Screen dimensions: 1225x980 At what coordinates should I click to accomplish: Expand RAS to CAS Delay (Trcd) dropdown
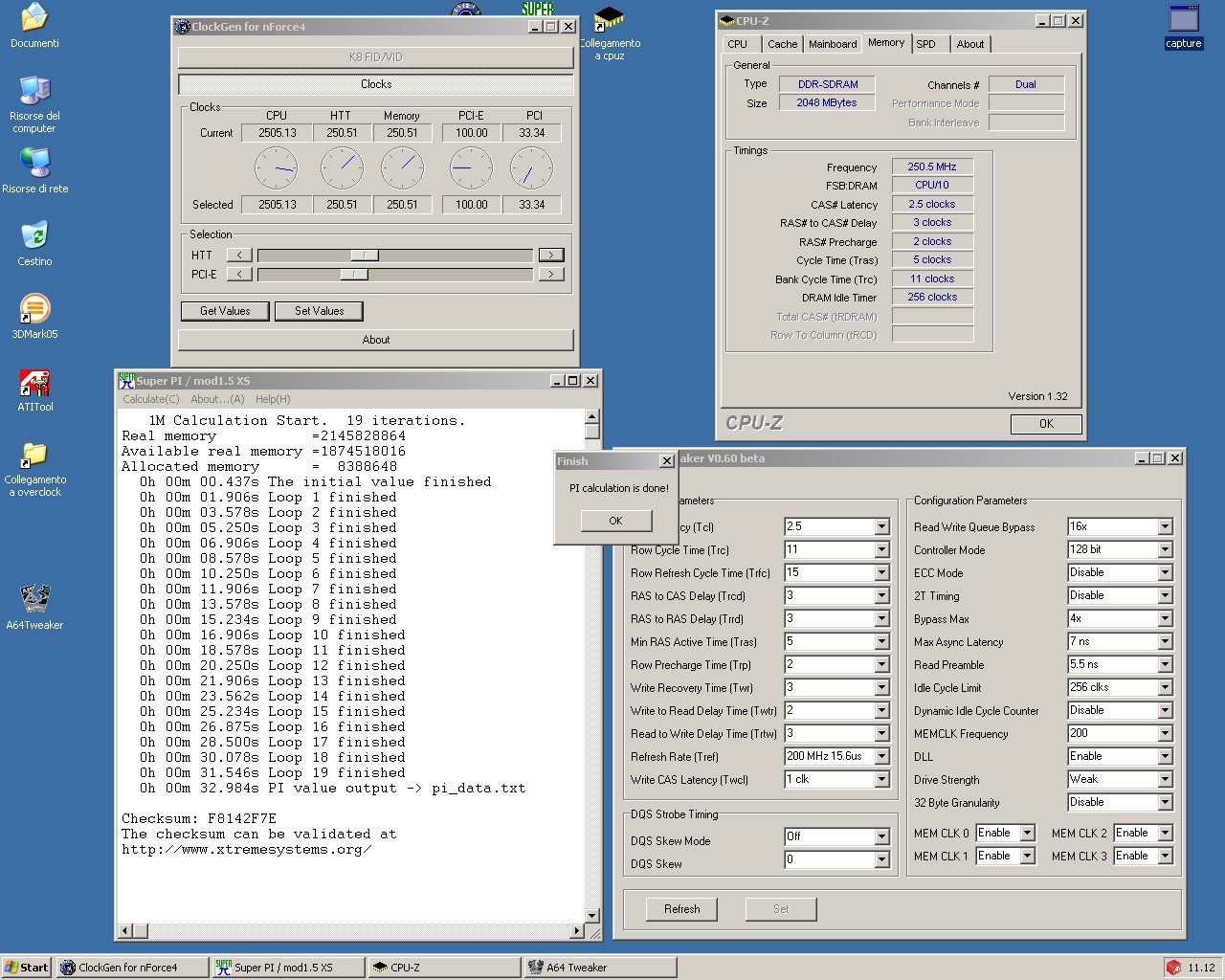[881, 596]
